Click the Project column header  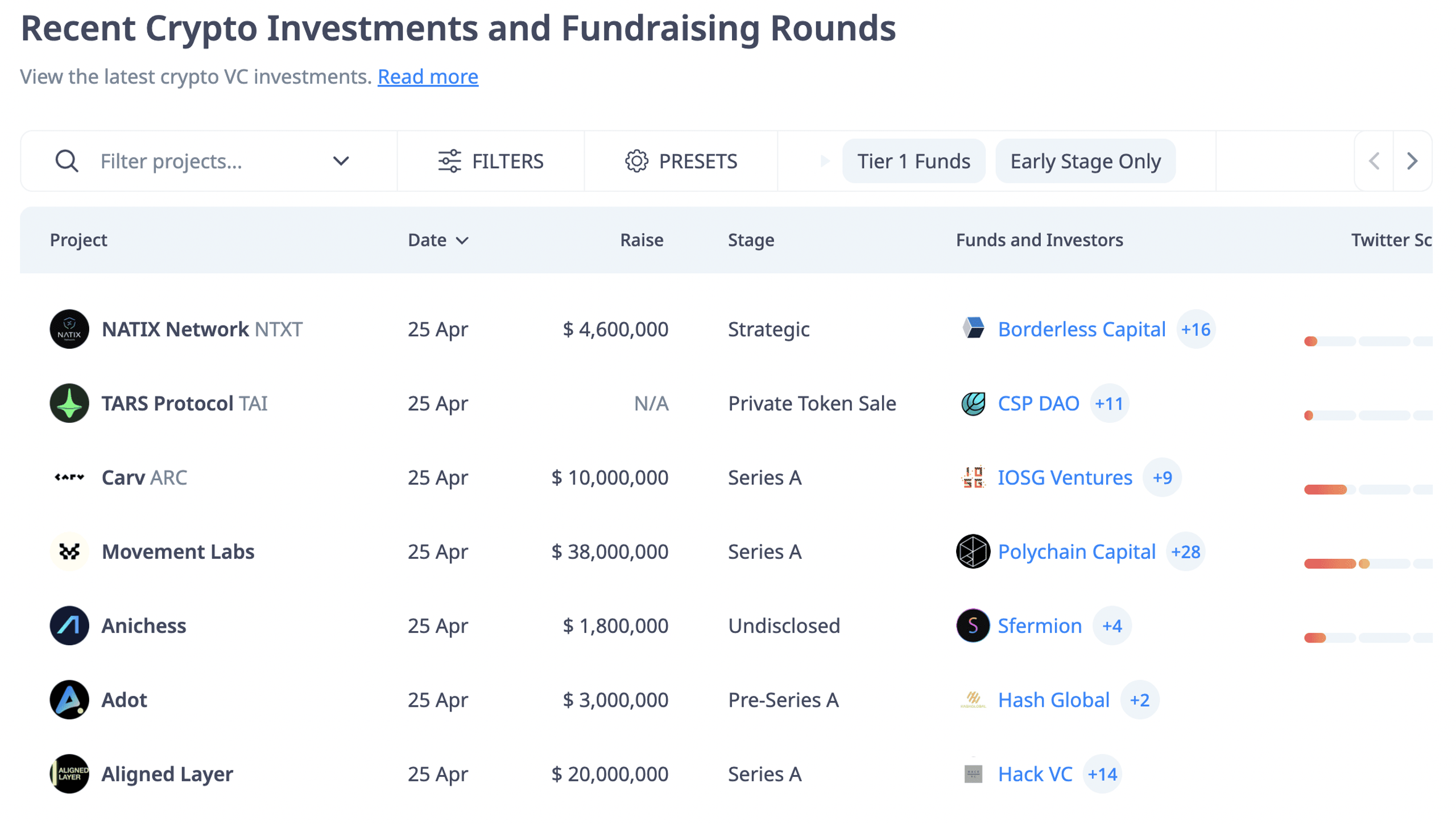click(78, 240)
